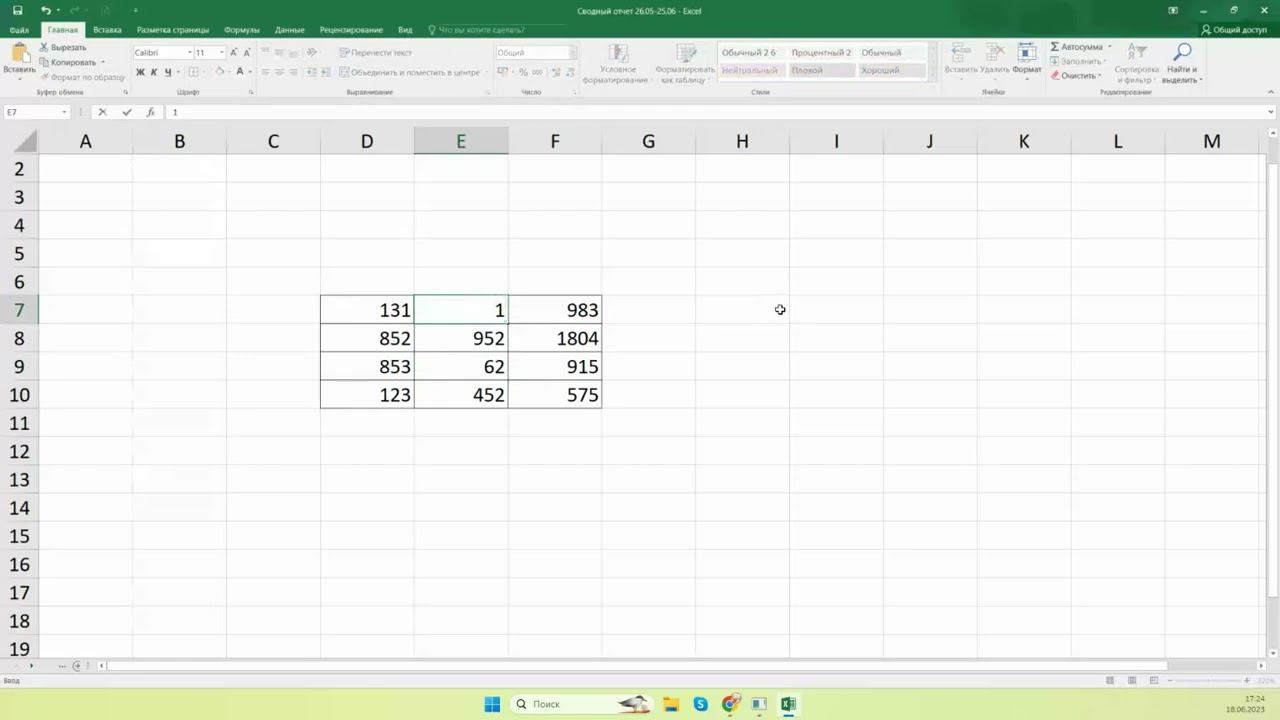Increase font size with the large A icon
Image resolution: width=1280 pixels, height=720 pixels.
(234, 52)
